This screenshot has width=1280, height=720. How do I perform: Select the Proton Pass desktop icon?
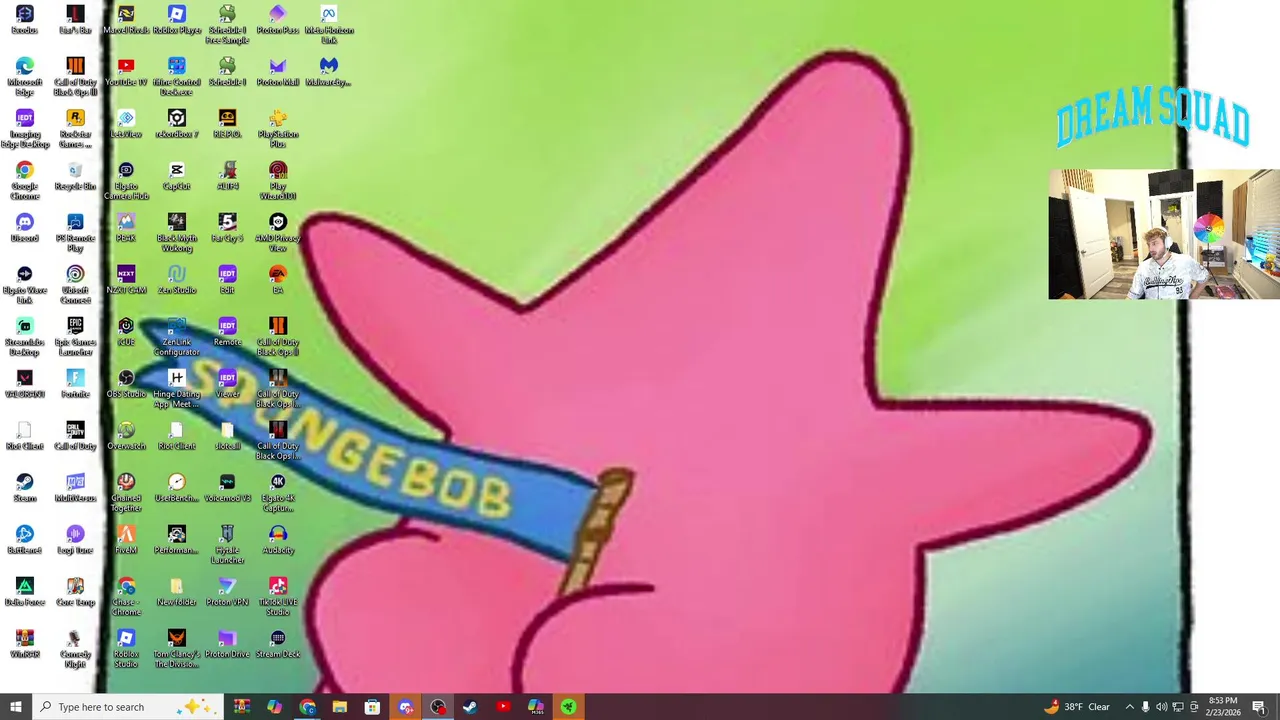278,20
